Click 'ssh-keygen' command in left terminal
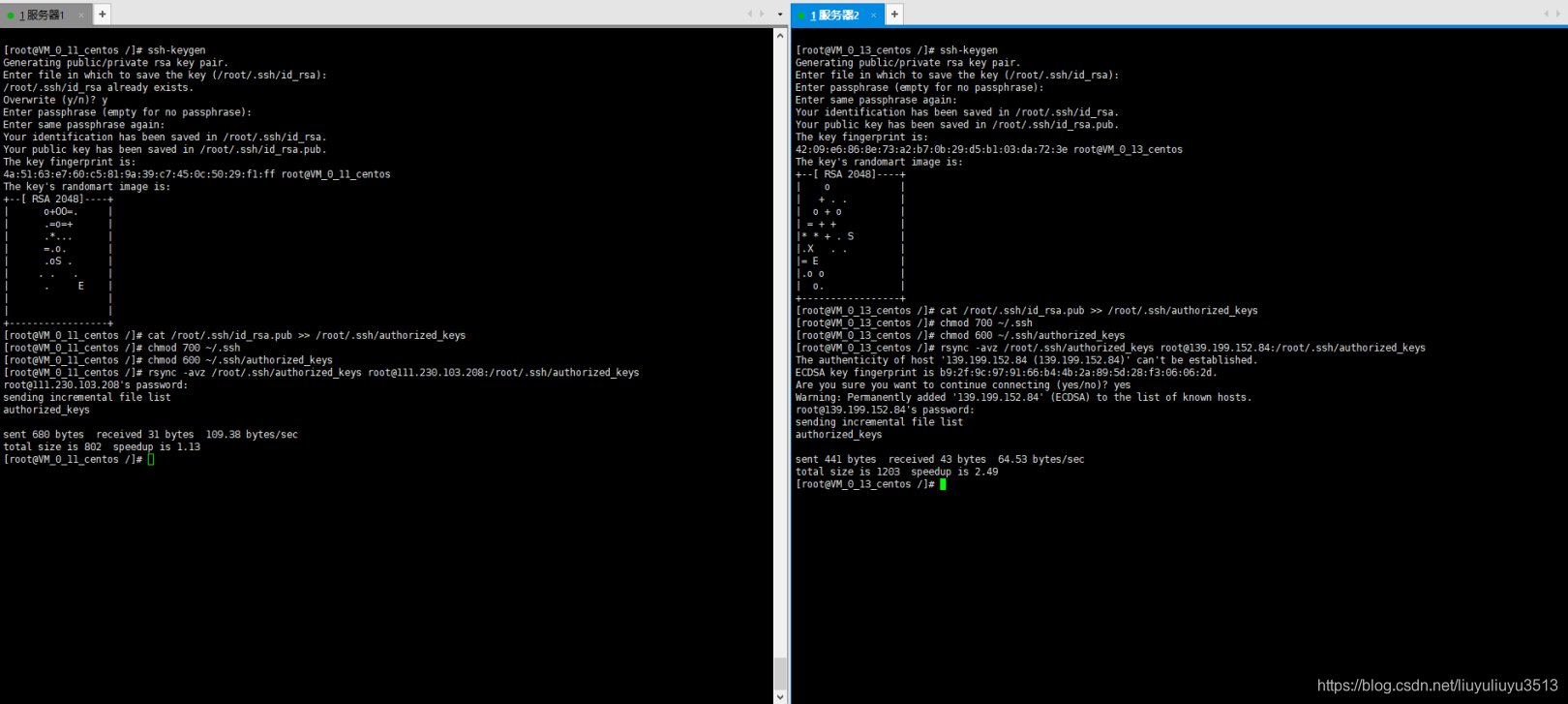Image resolution: width=1568 pixels, height=704 pixels. [x=176, y=50]
